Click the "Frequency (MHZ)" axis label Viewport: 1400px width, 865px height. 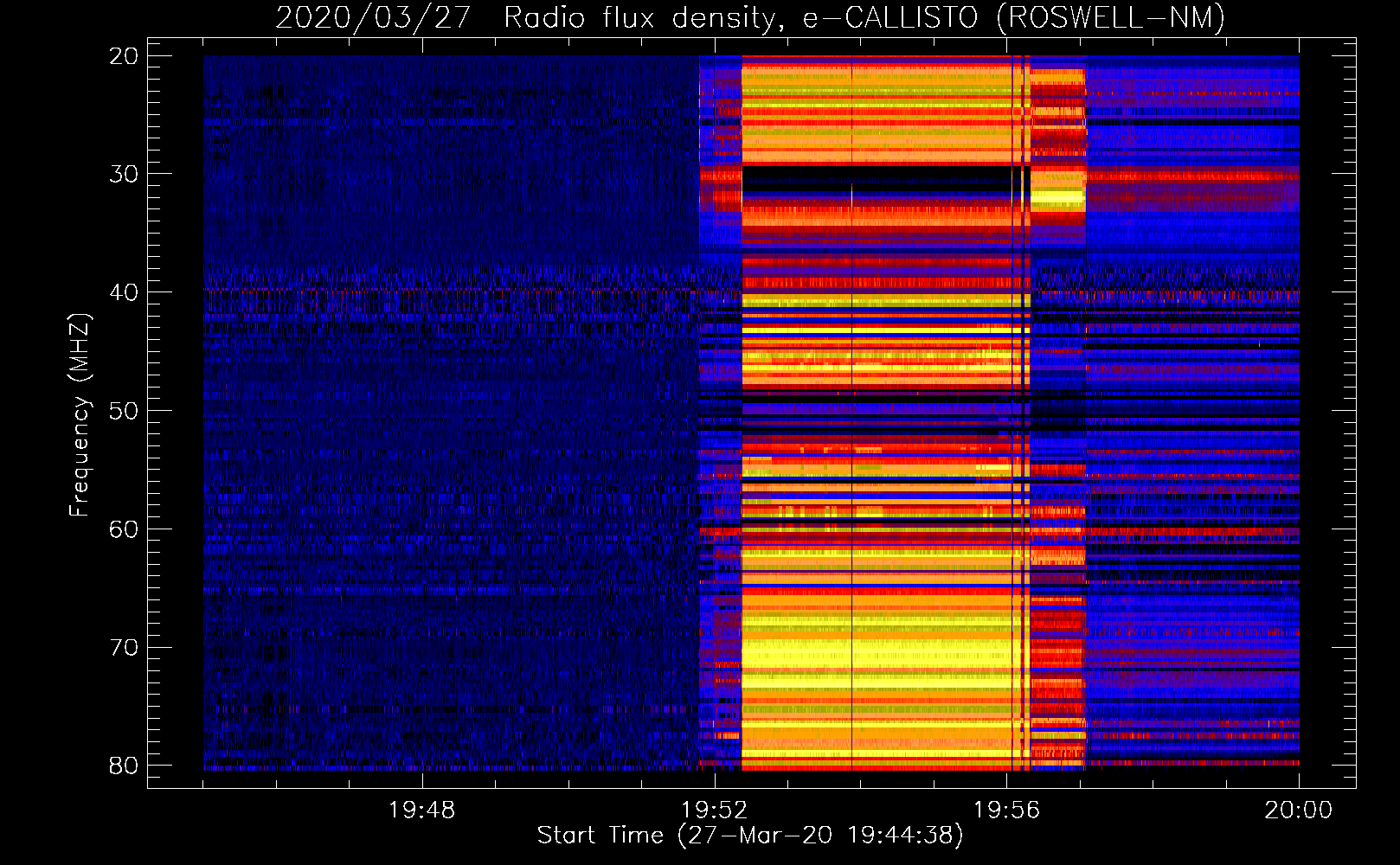(x=80, y=415)
